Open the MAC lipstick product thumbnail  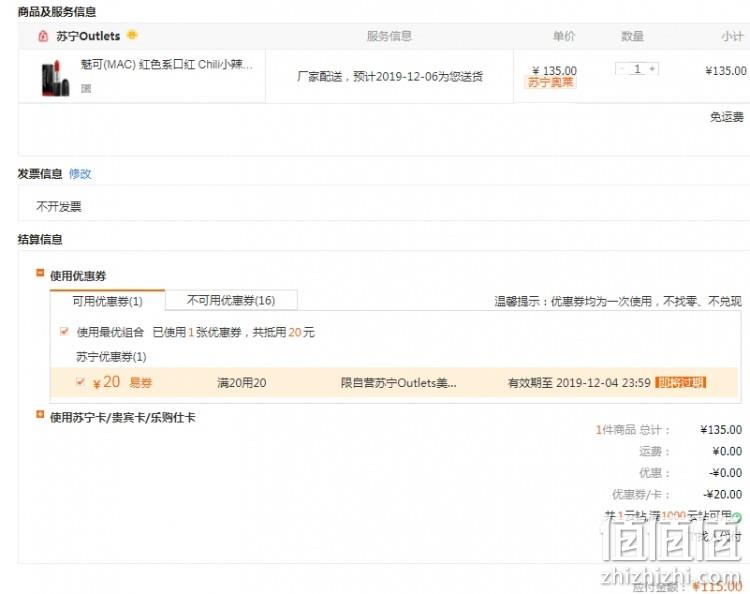coord(55,78)
